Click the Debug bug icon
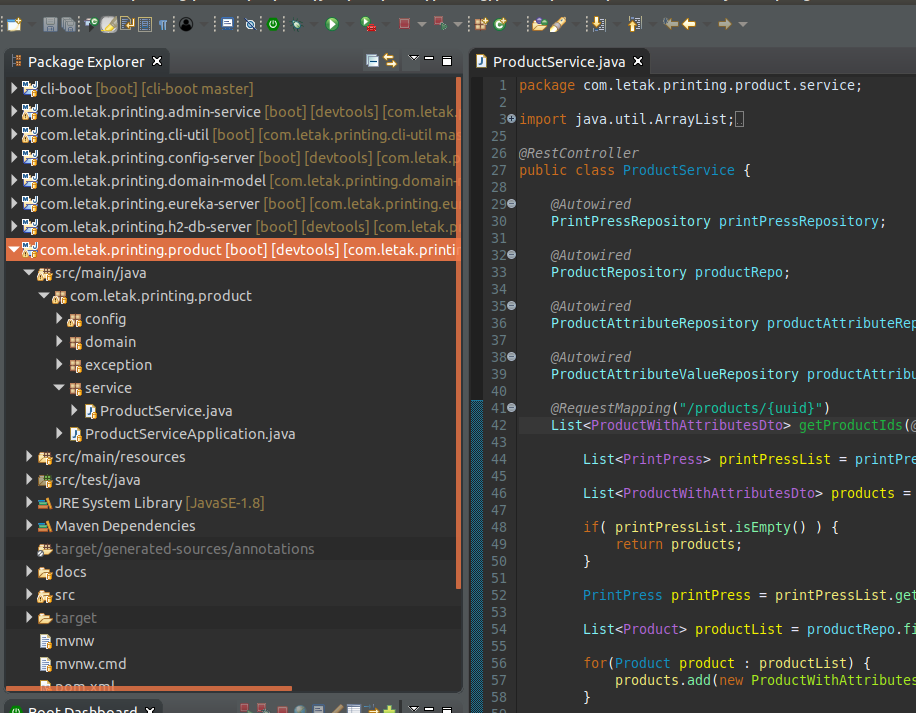916x713 pixels. pos(298,23)
